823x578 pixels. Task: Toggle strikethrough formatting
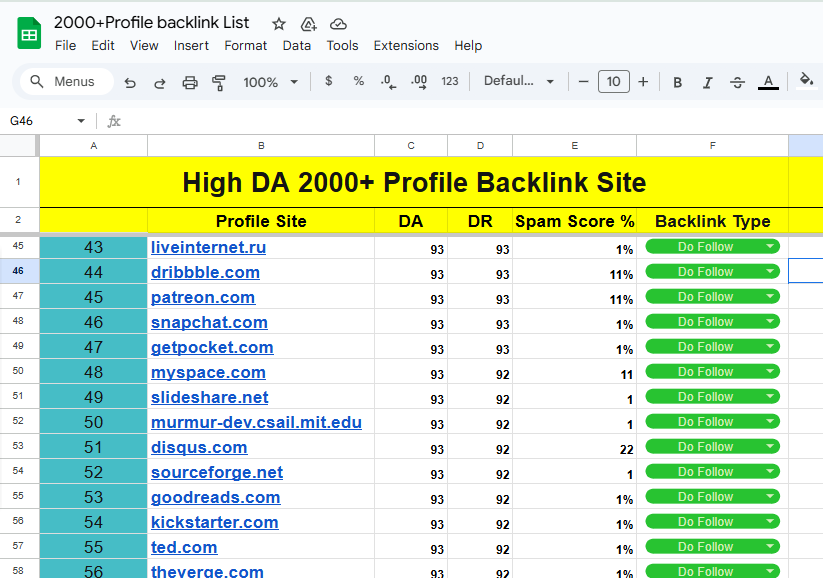(735, 82)
